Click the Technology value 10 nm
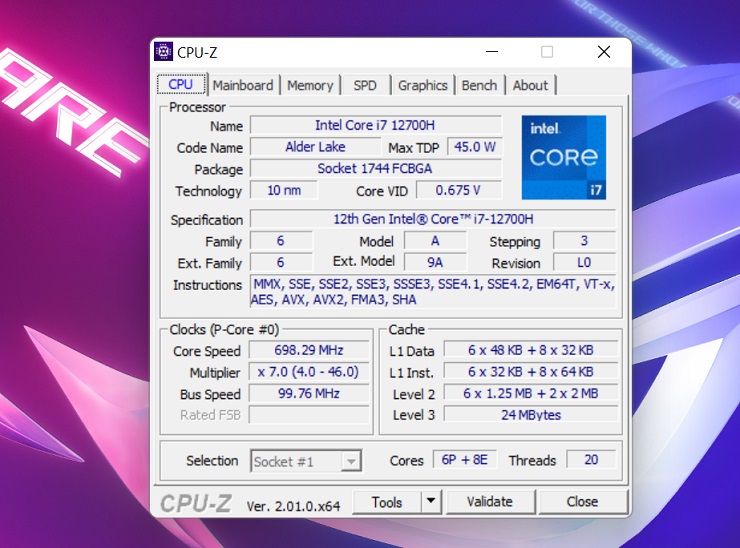Viewport: 740px width, 548px height. point(284,190)
